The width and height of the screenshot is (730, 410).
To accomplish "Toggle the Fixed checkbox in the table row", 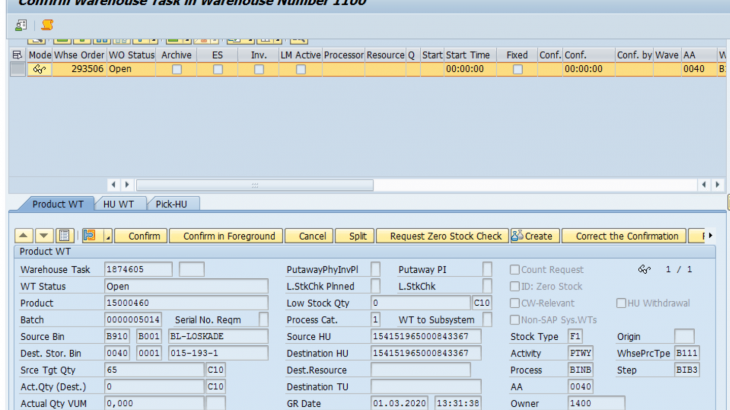I will point(517,70).
